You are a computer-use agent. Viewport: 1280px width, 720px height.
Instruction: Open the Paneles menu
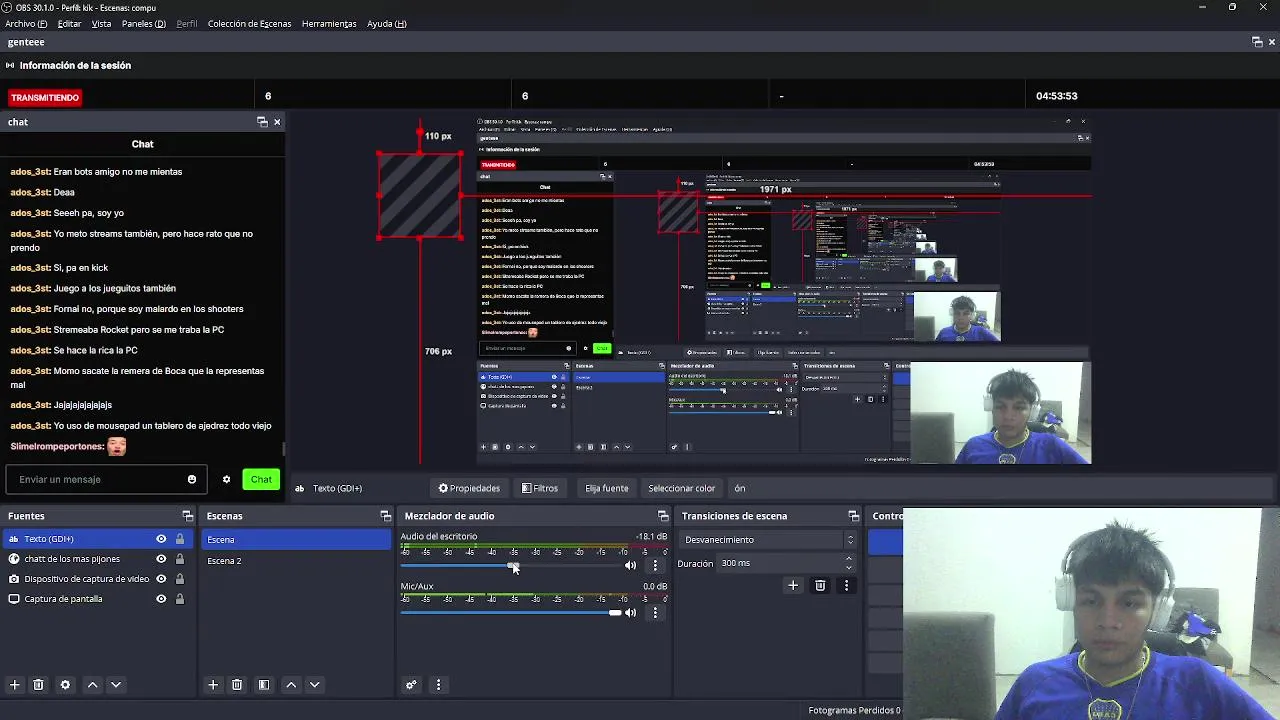coord(144,24)
